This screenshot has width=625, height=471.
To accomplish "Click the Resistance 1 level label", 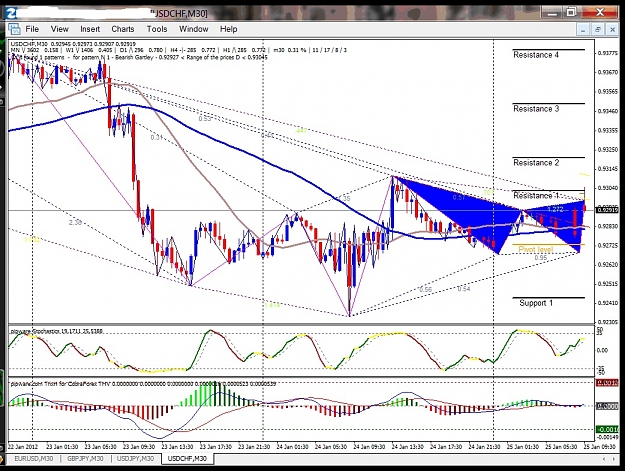I will click(x=536, y=196).
